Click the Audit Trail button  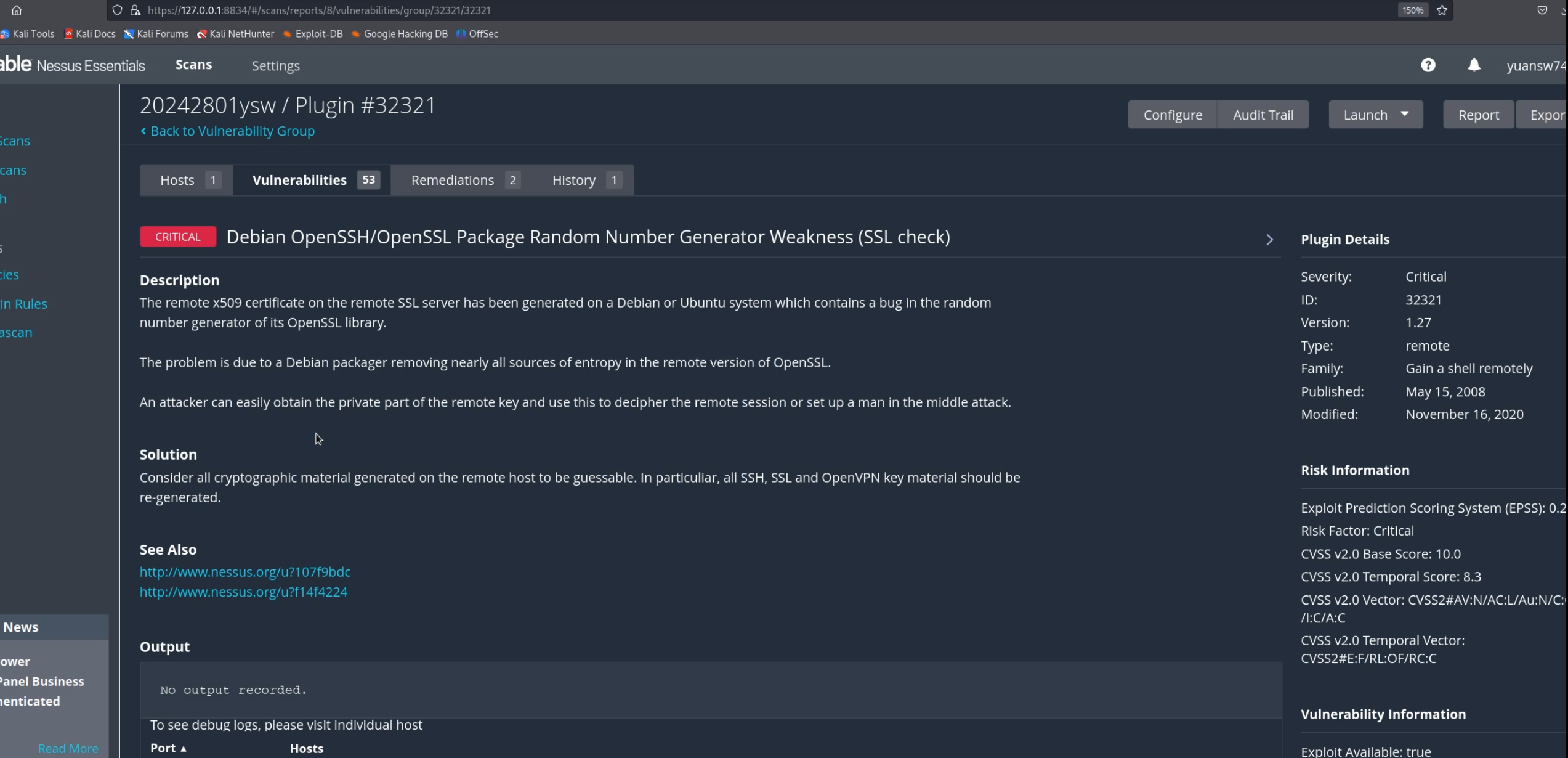[1263, 115]
